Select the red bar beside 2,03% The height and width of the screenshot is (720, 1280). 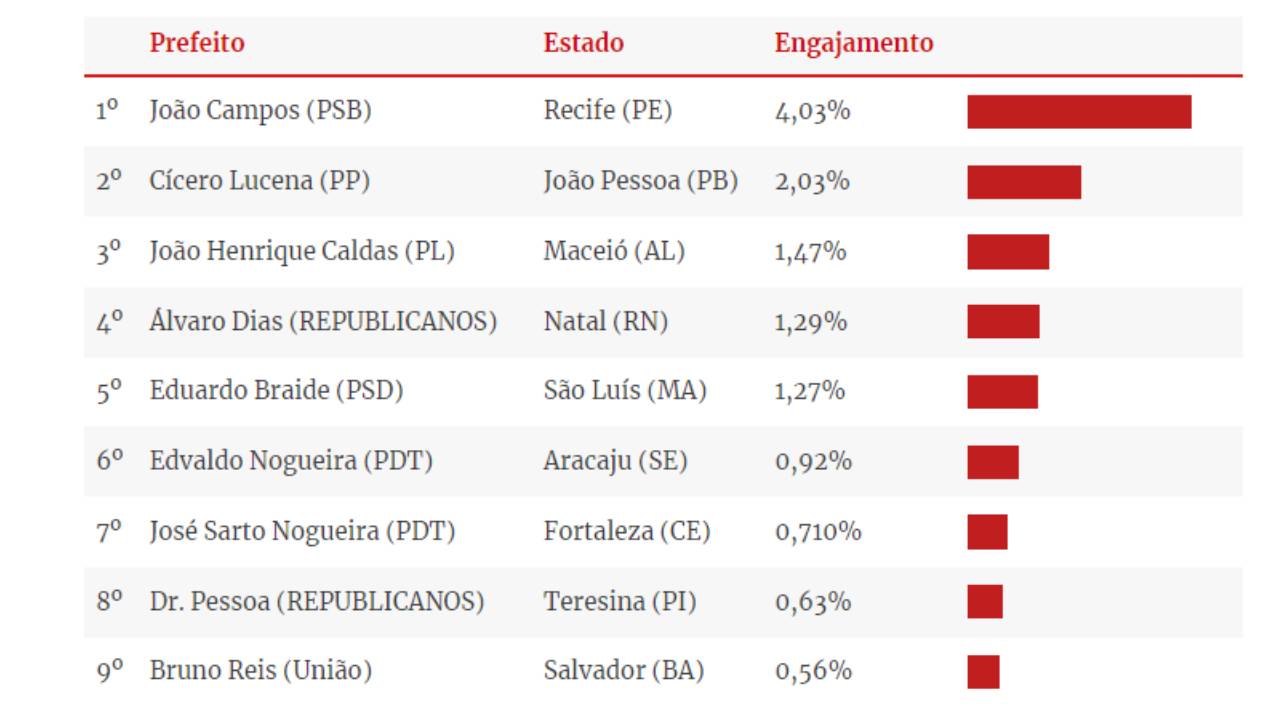[1023, 182]
